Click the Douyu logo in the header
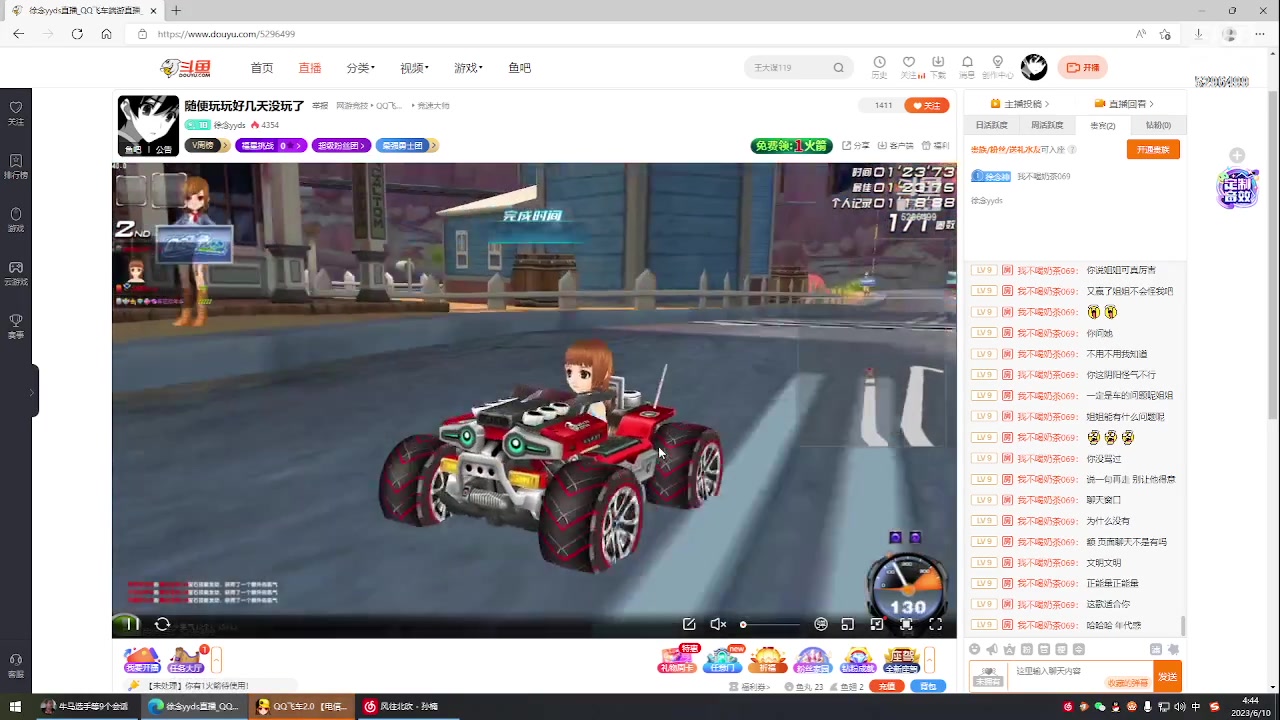Screen dimensions: 1280x720 click(186, 68)
